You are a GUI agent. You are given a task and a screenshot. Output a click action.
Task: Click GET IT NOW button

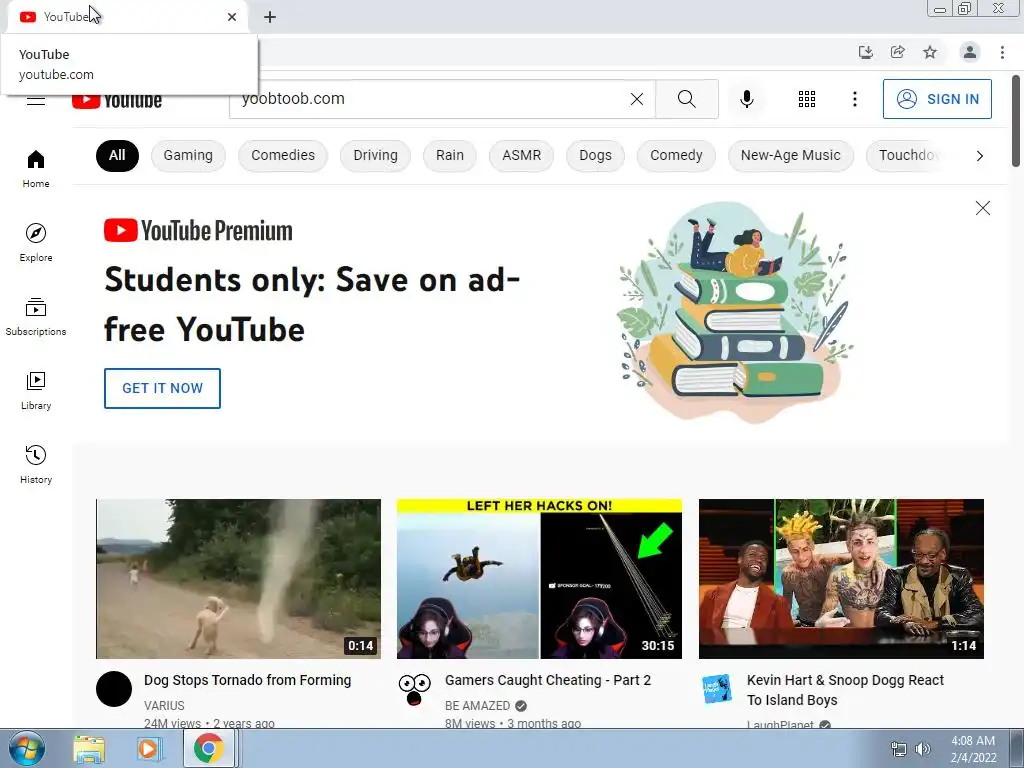[x=162, y=388]
